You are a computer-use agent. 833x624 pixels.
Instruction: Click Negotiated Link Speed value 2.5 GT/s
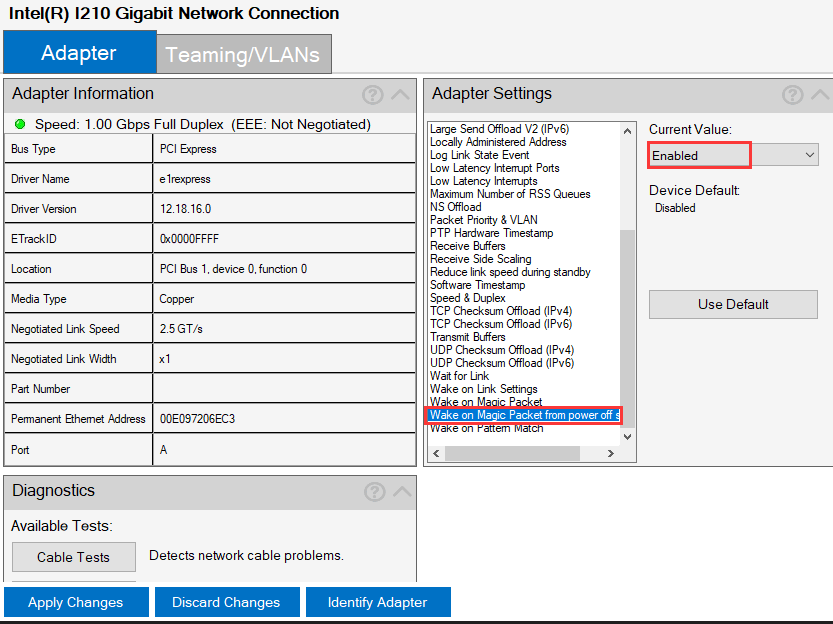click(x=181, y=329)
